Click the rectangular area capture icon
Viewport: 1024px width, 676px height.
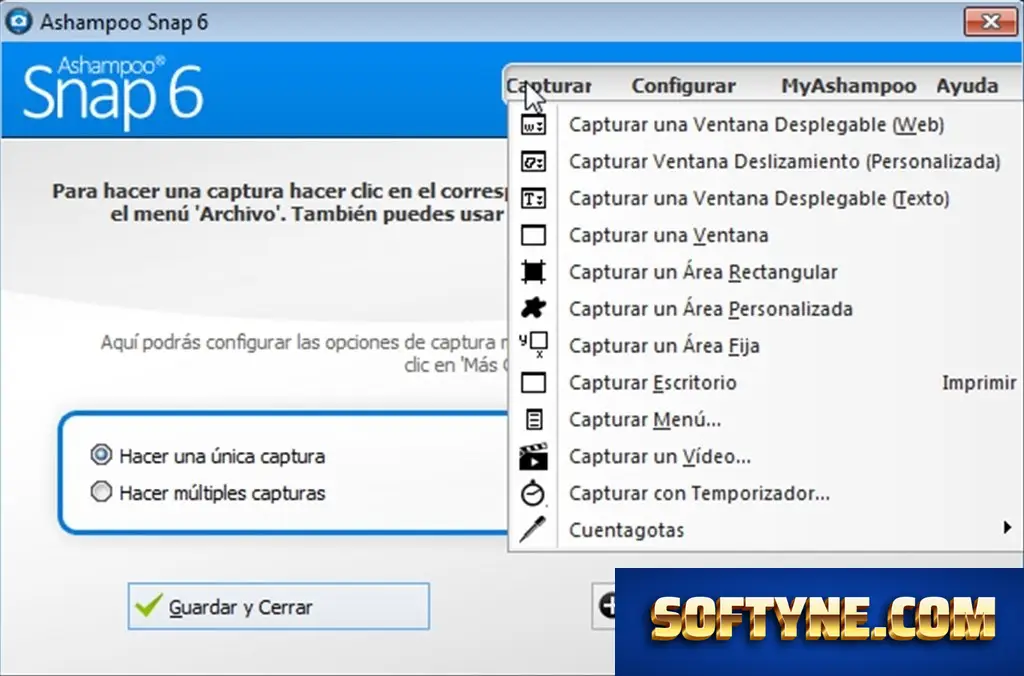click(533, 272)
